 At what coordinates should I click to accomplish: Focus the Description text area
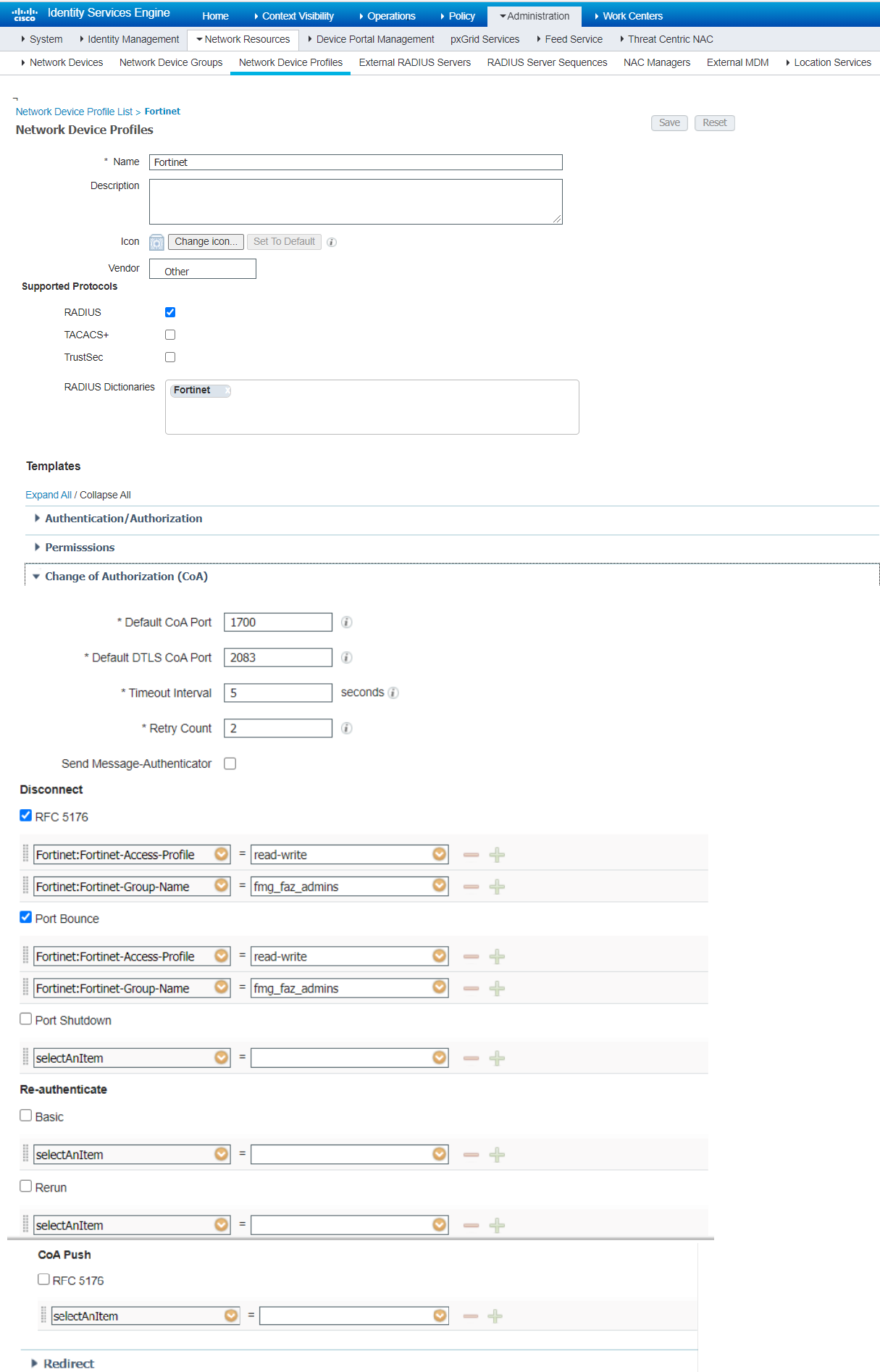point(356,201)
